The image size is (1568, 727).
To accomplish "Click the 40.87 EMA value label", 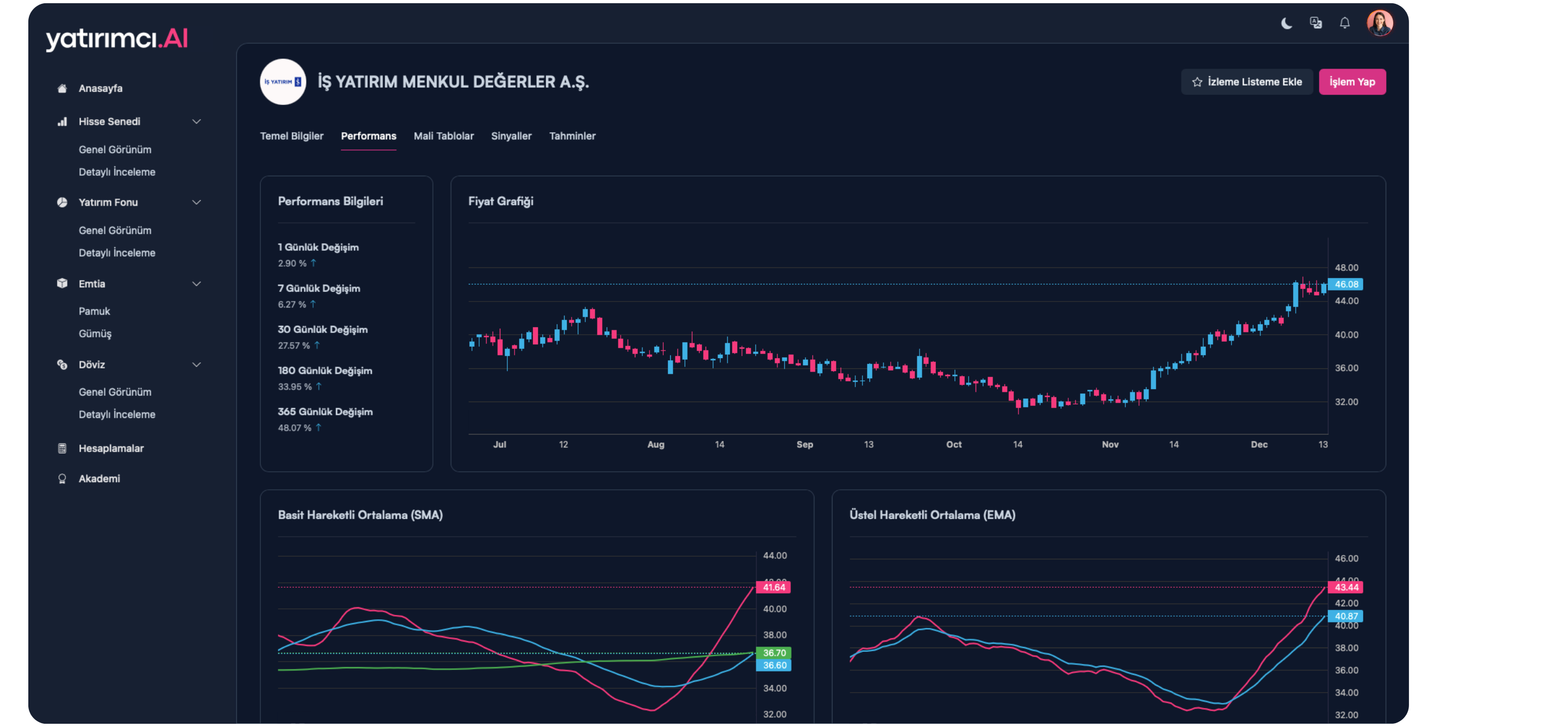I will pos(1346,617).
